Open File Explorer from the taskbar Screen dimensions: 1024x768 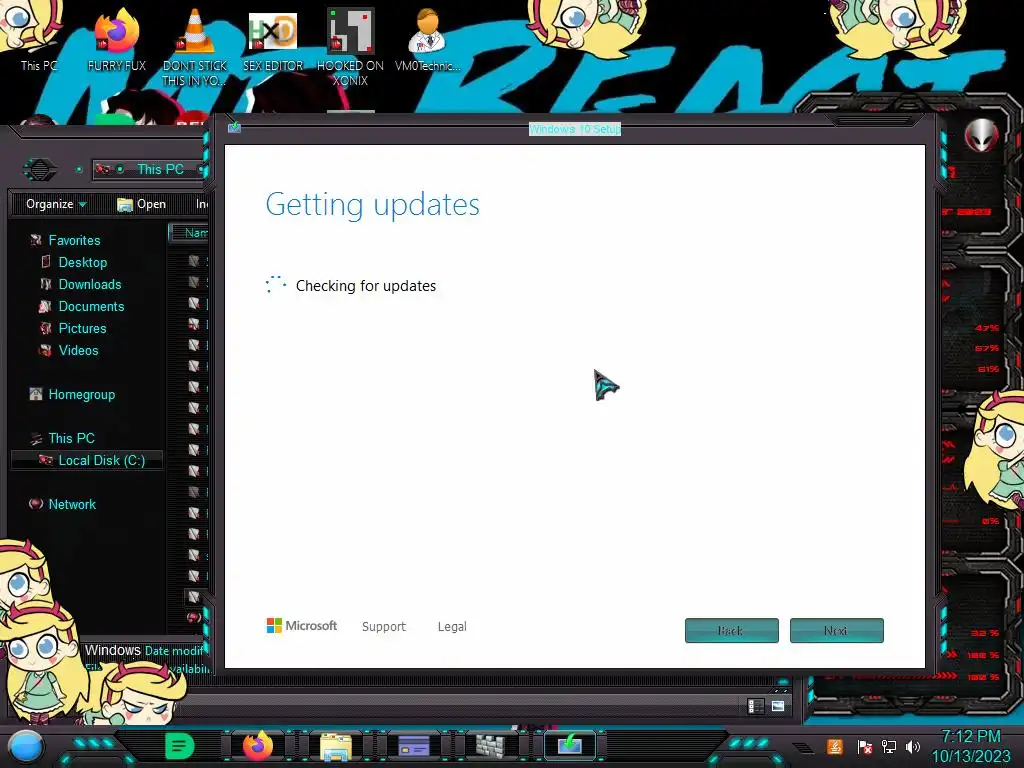pos(336,746)
